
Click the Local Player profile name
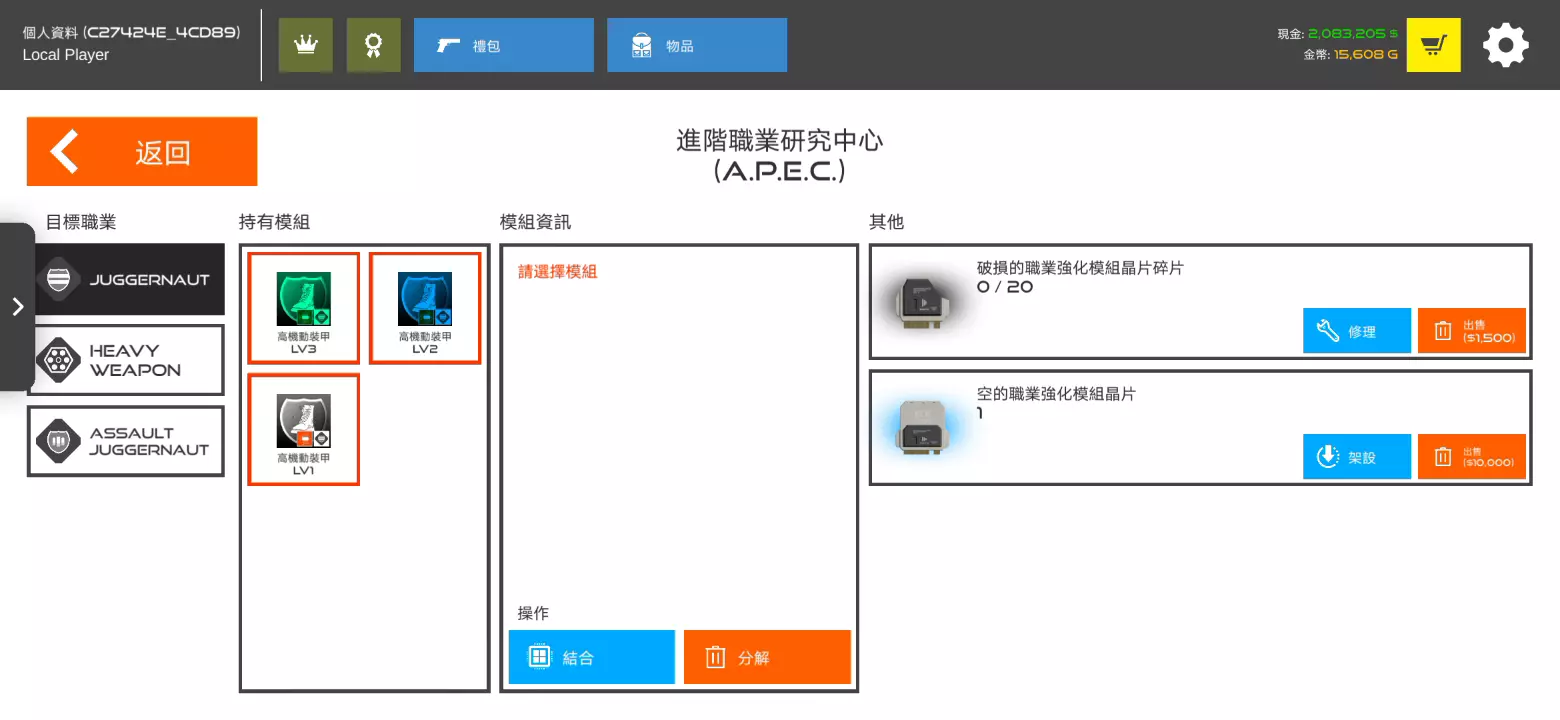tap(66, 55)
